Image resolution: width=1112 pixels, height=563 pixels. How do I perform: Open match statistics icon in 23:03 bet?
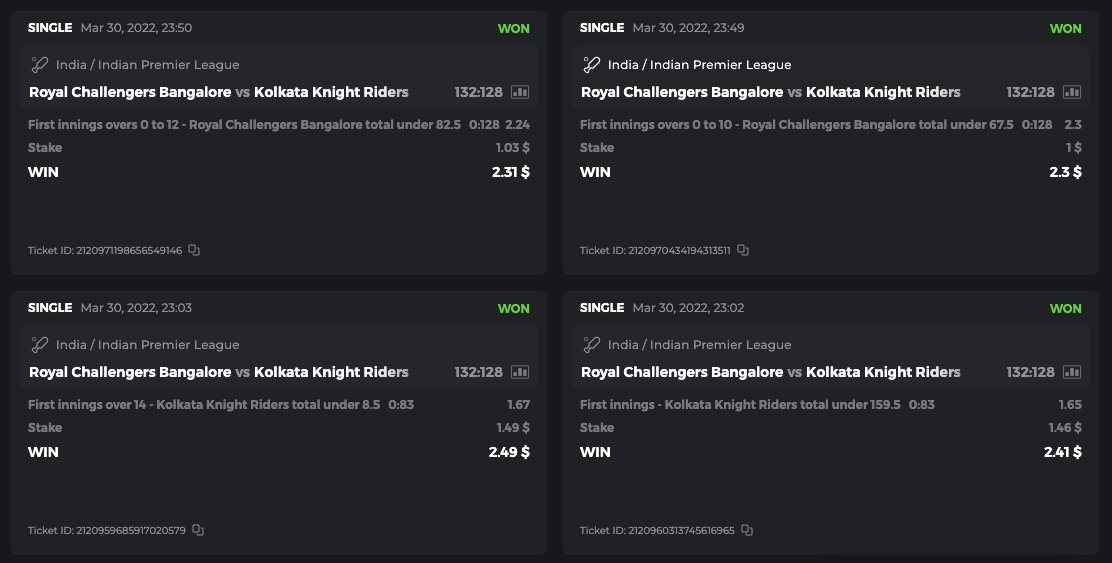pos(520,372)
